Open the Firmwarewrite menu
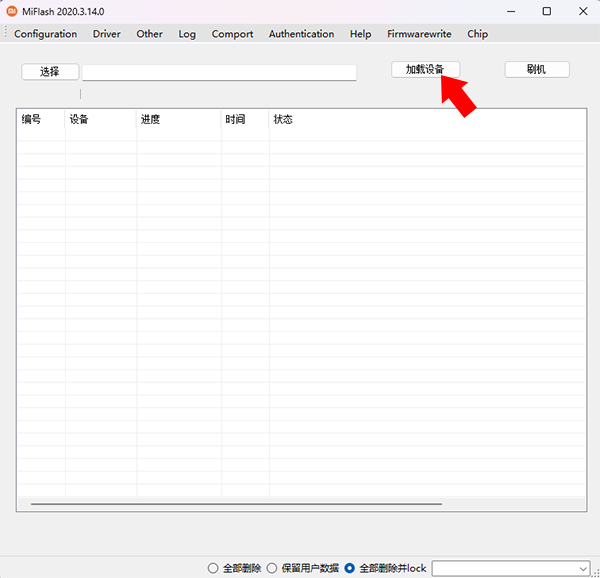Viewport: 600px width, 578px height. tap(419, 34)
